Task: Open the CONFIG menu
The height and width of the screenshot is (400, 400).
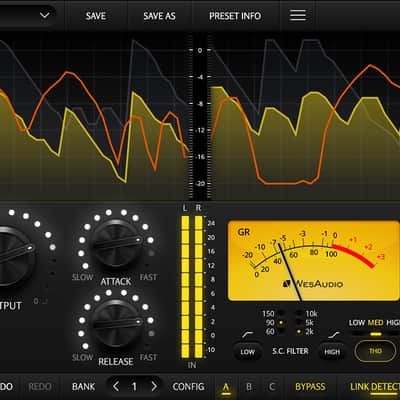Action: tap(188, 387)
